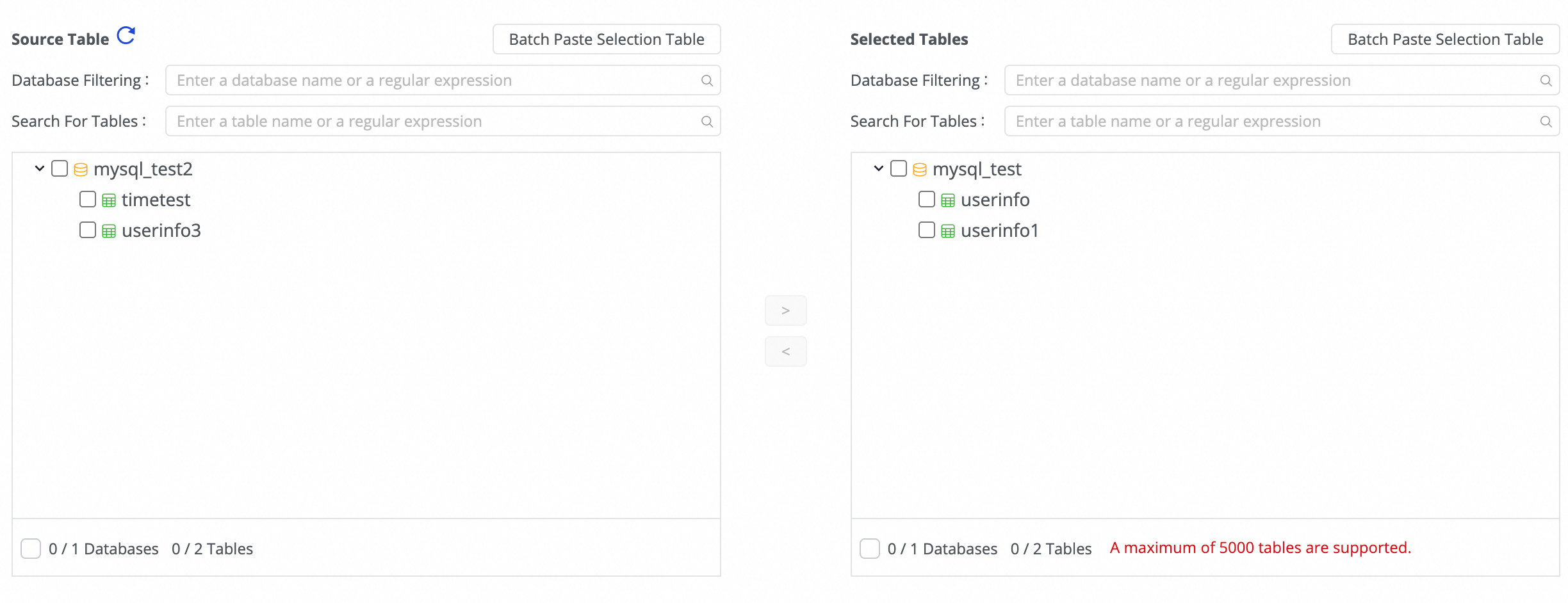The width and height of the screenshot is (1568, 603).
Task: Select the userinfo1 table entry
Action: coord(999,230)
